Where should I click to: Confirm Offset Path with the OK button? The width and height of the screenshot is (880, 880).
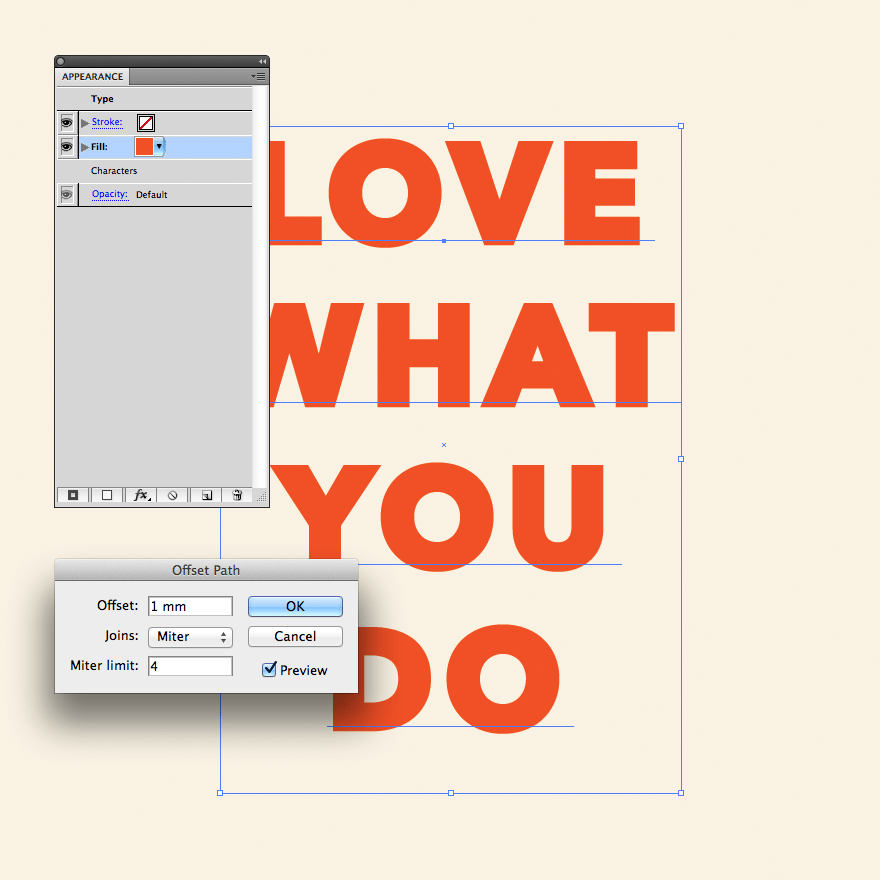[x=295, y=606]
